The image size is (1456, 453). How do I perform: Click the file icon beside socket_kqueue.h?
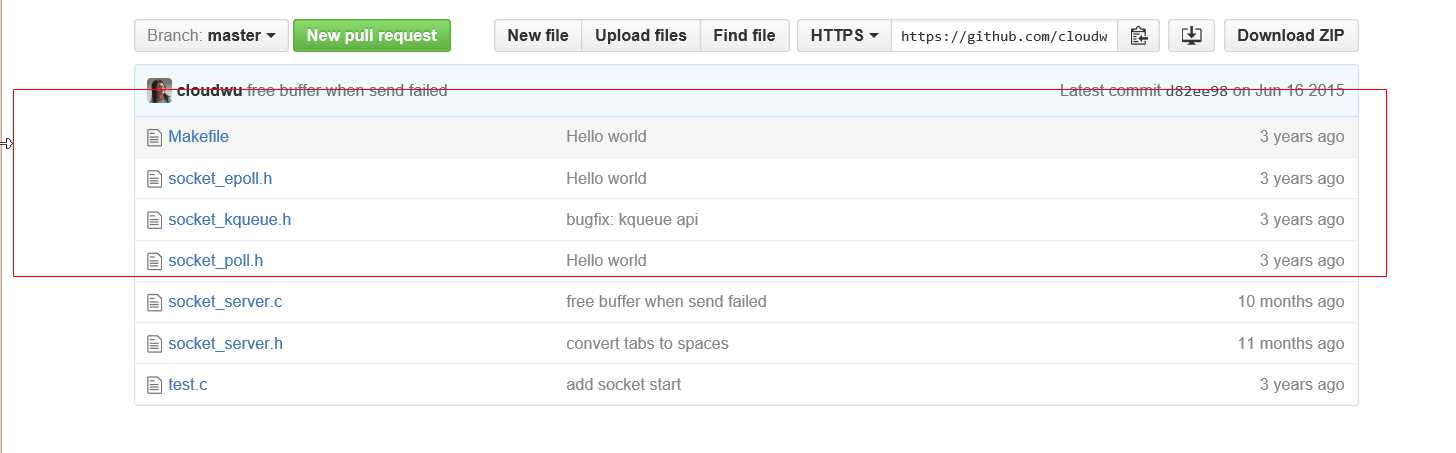[154, 220]
